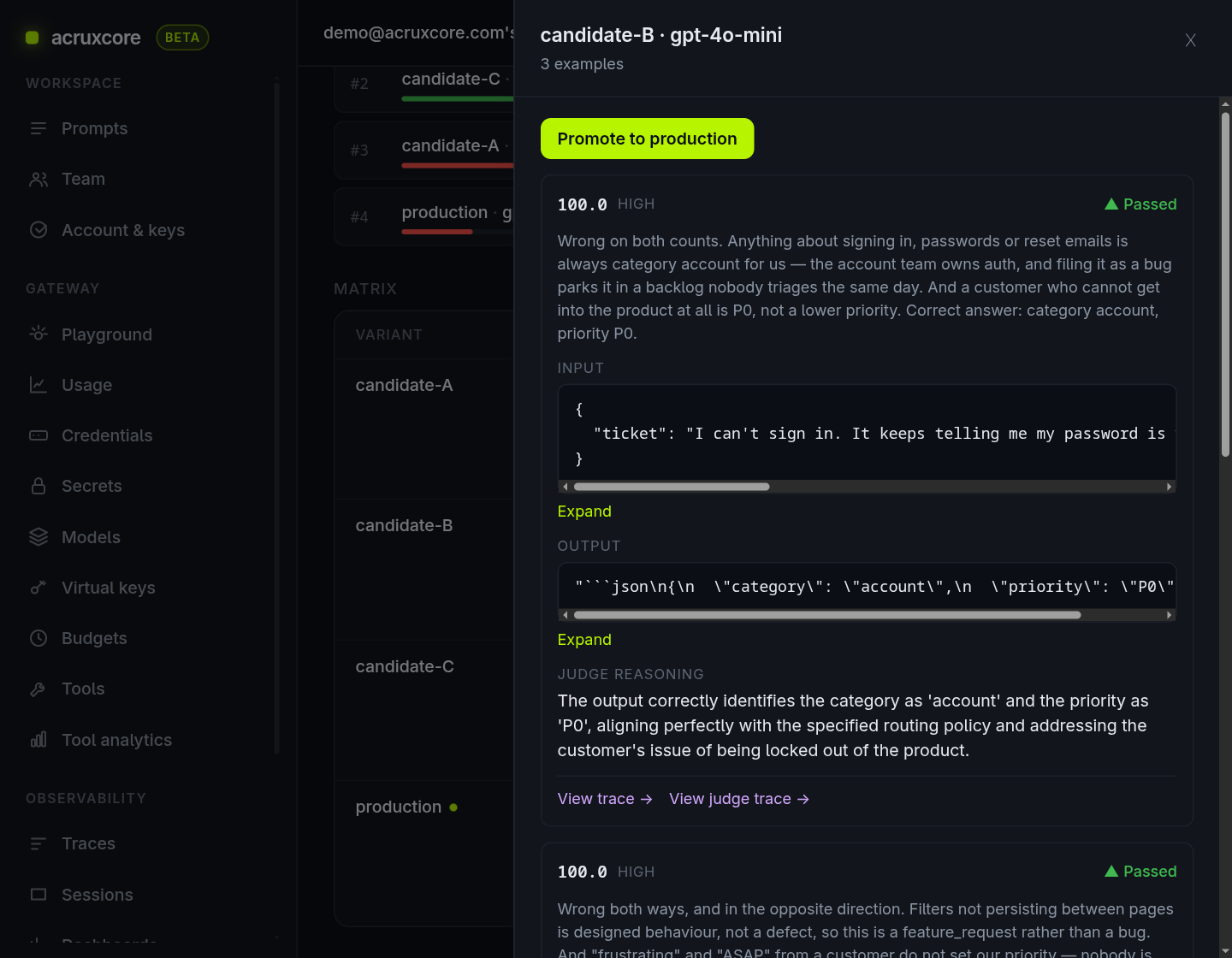Click the first example's Passed status

[1140, 204]
